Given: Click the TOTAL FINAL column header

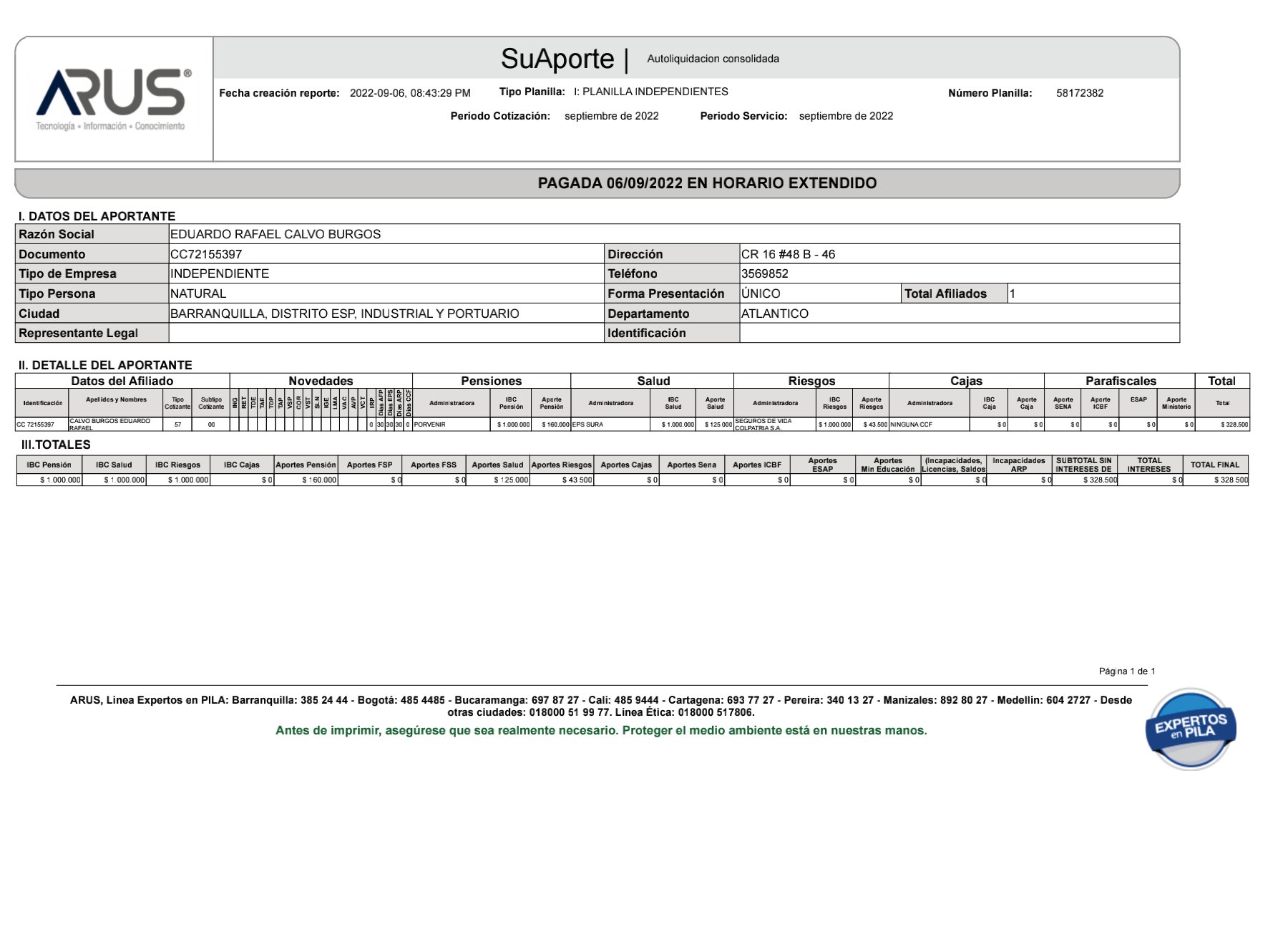Looking at the screenshot, I should pyautogui.click(x=1214, y=465).
